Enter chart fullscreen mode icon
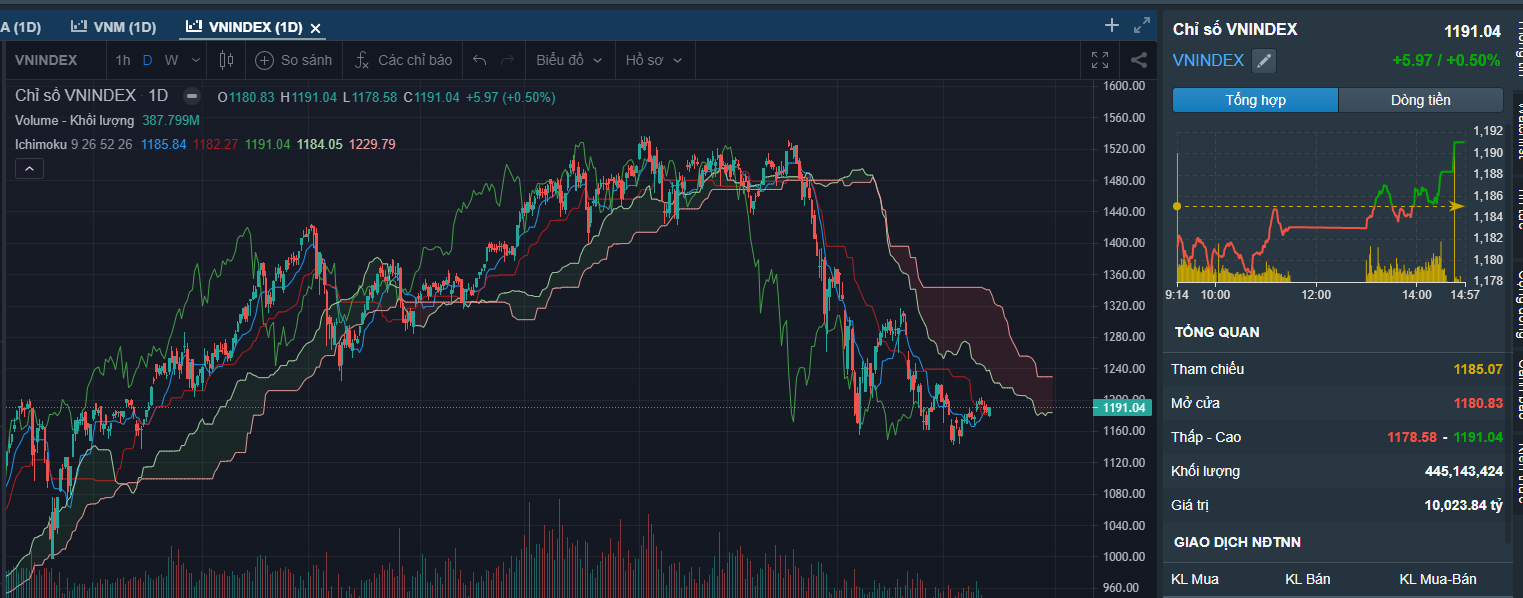The image size is (1523, 598). point(1100,60)
